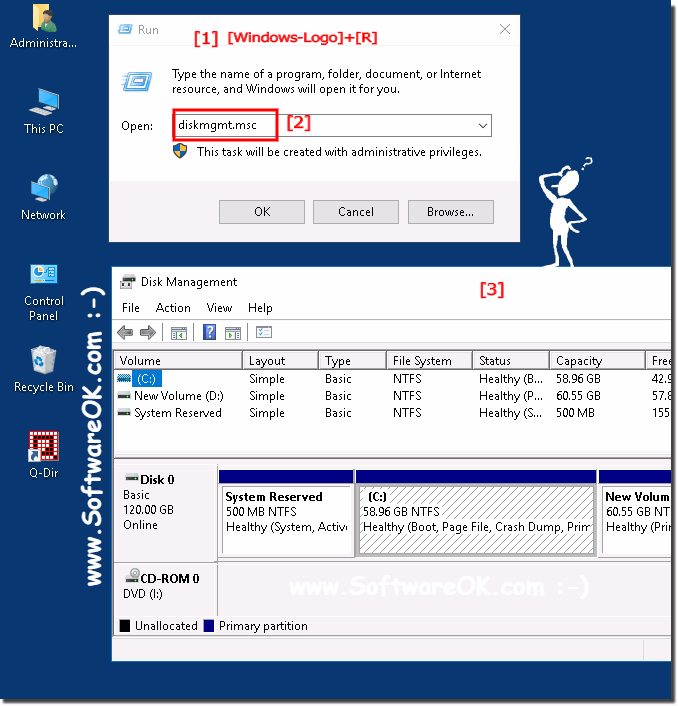Close the Run dialog with X button
Screen dimensions: 678x706
(x=505, y=29)
